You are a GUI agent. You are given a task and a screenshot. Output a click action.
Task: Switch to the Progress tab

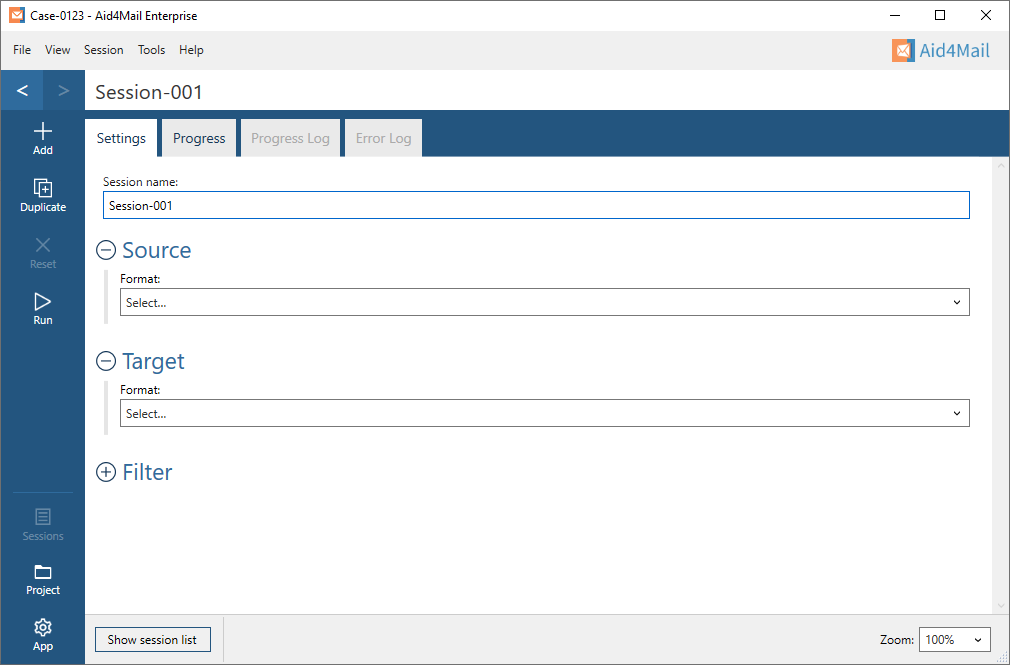[x=198, y=137]
